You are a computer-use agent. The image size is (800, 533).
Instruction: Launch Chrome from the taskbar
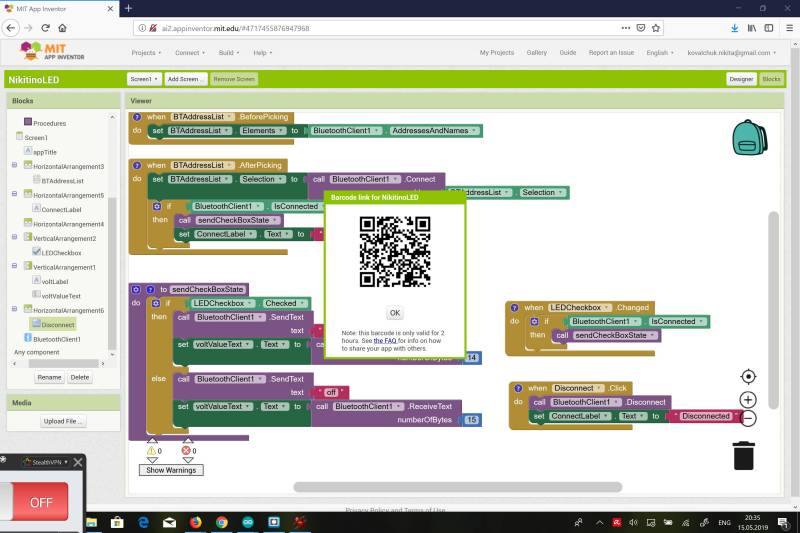click(x=221, y=522)
